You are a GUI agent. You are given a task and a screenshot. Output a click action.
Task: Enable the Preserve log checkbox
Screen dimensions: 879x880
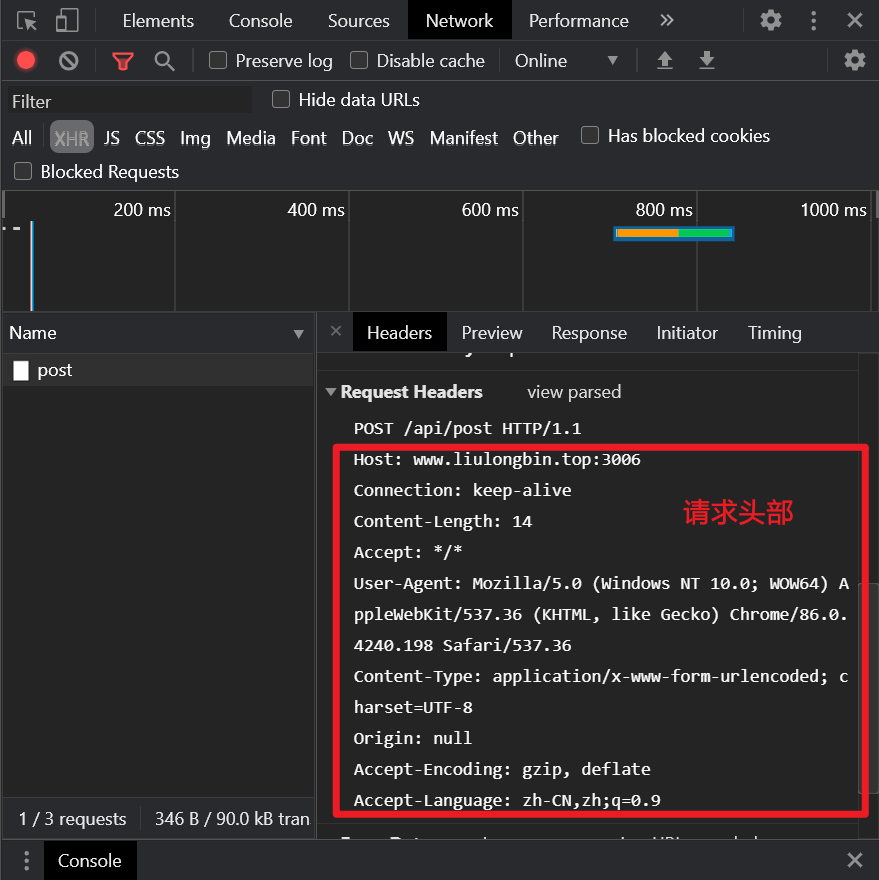coord(218,61)
